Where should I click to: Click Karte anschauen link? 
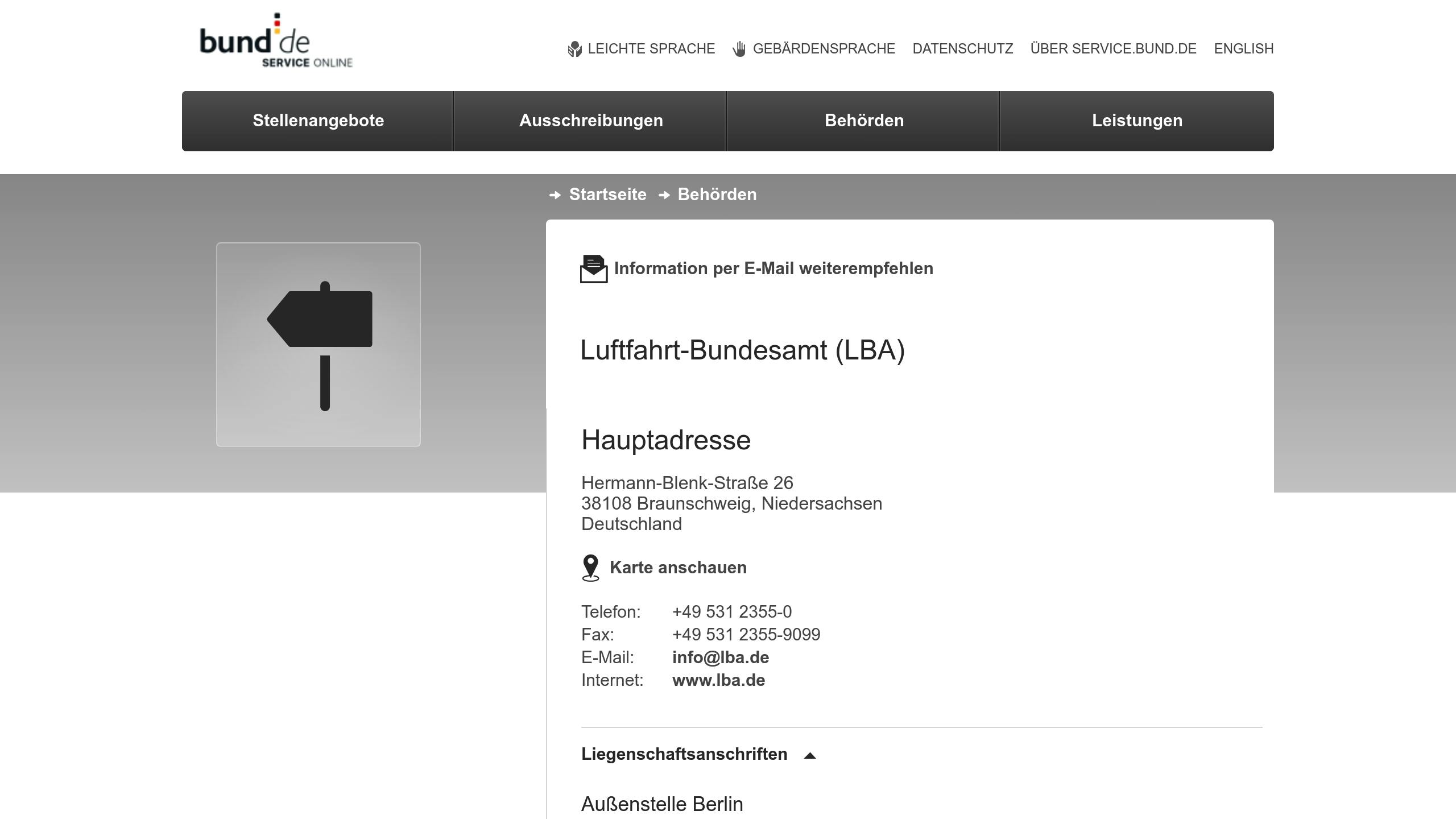(x=678, y=568)
